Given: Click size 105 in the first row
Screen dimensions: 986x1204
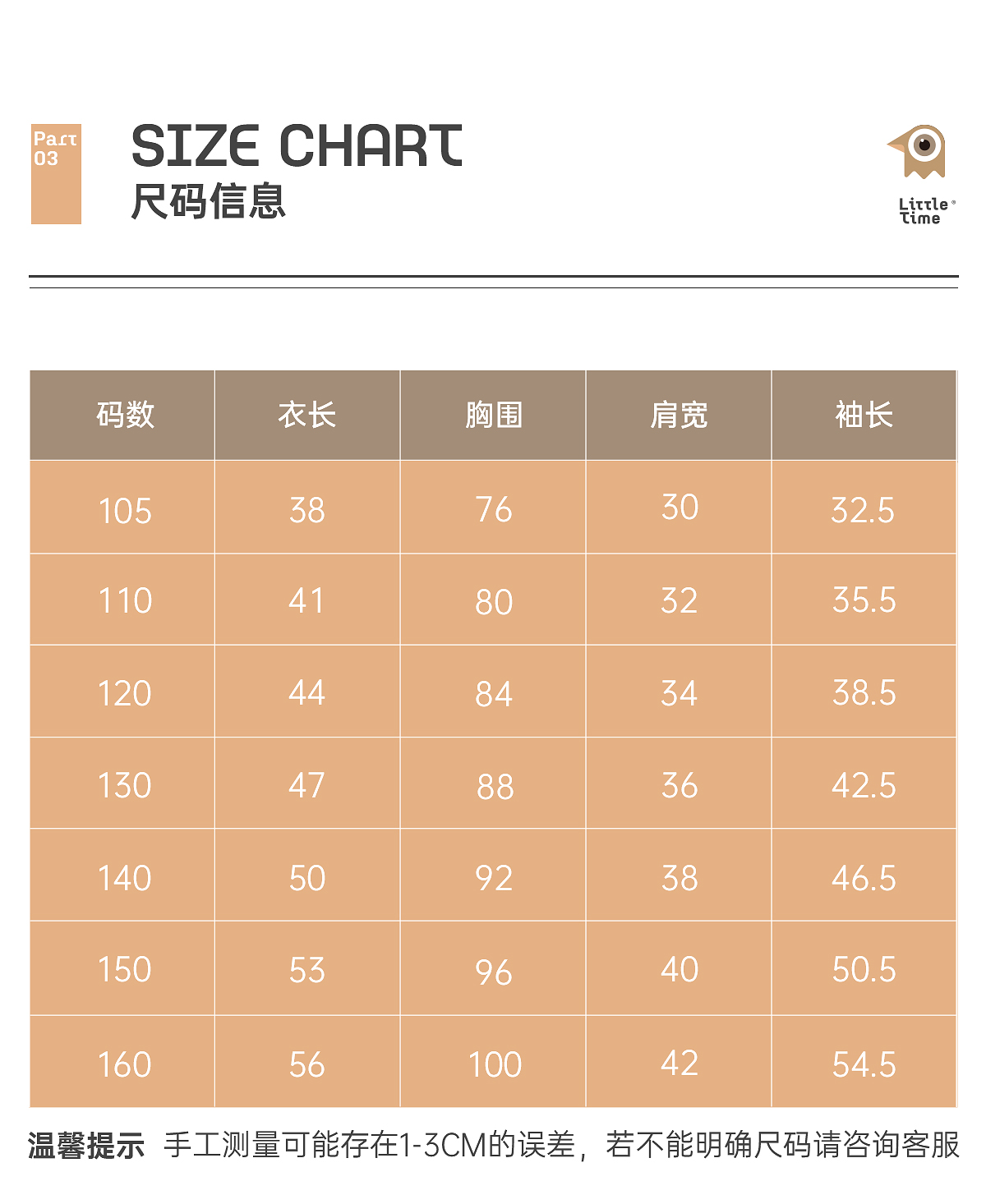Looking at the screenshot, I should pos(125,511).
